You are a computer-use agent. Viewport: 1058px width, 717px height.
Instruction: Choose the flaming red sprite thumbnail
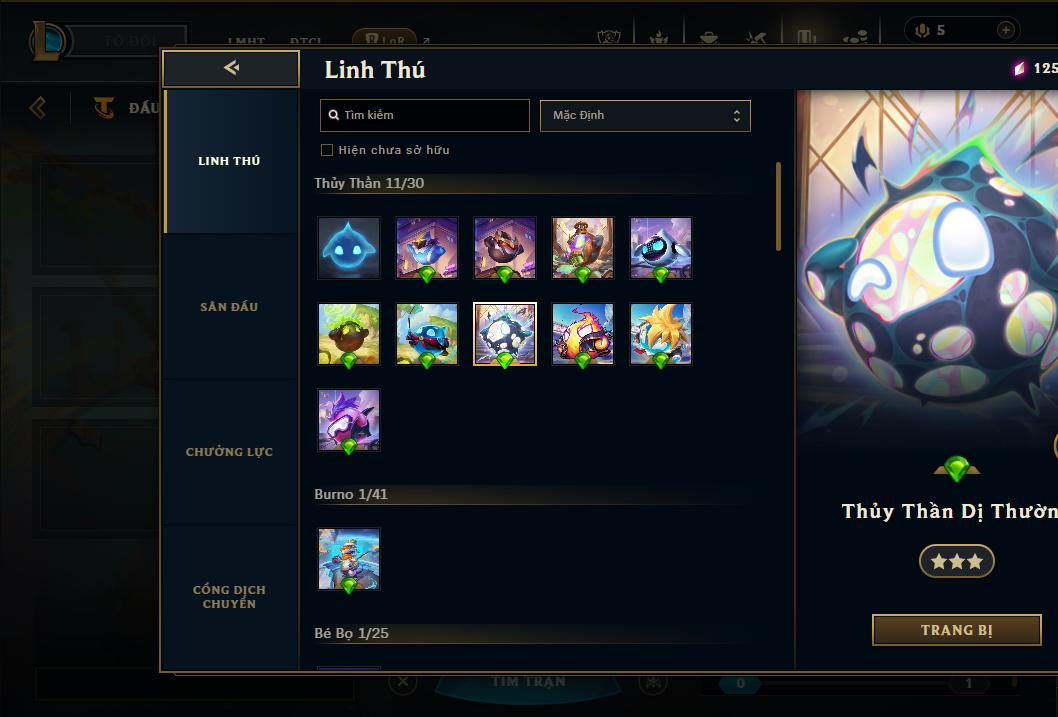coord(583,334)
